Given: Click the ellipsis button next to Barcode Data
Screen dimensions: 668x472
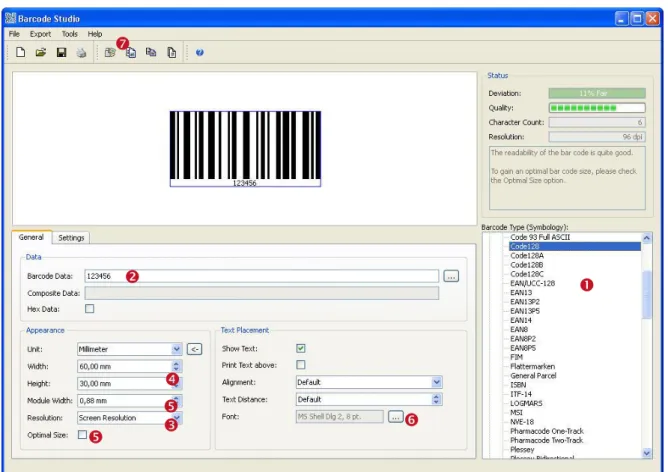Looking at the screenshot, I should click(x=451, y=276).
